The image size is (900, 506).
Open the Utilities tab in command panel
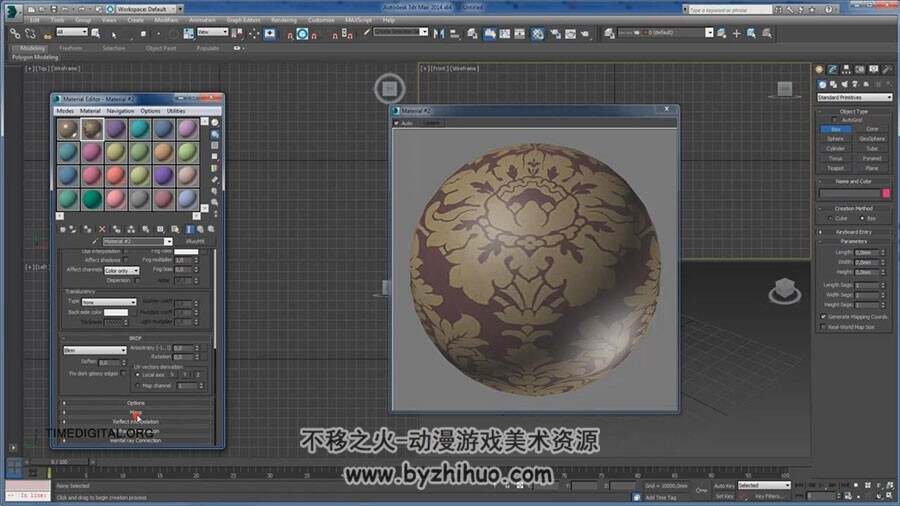pyautogui.click(x=887, y=69)
